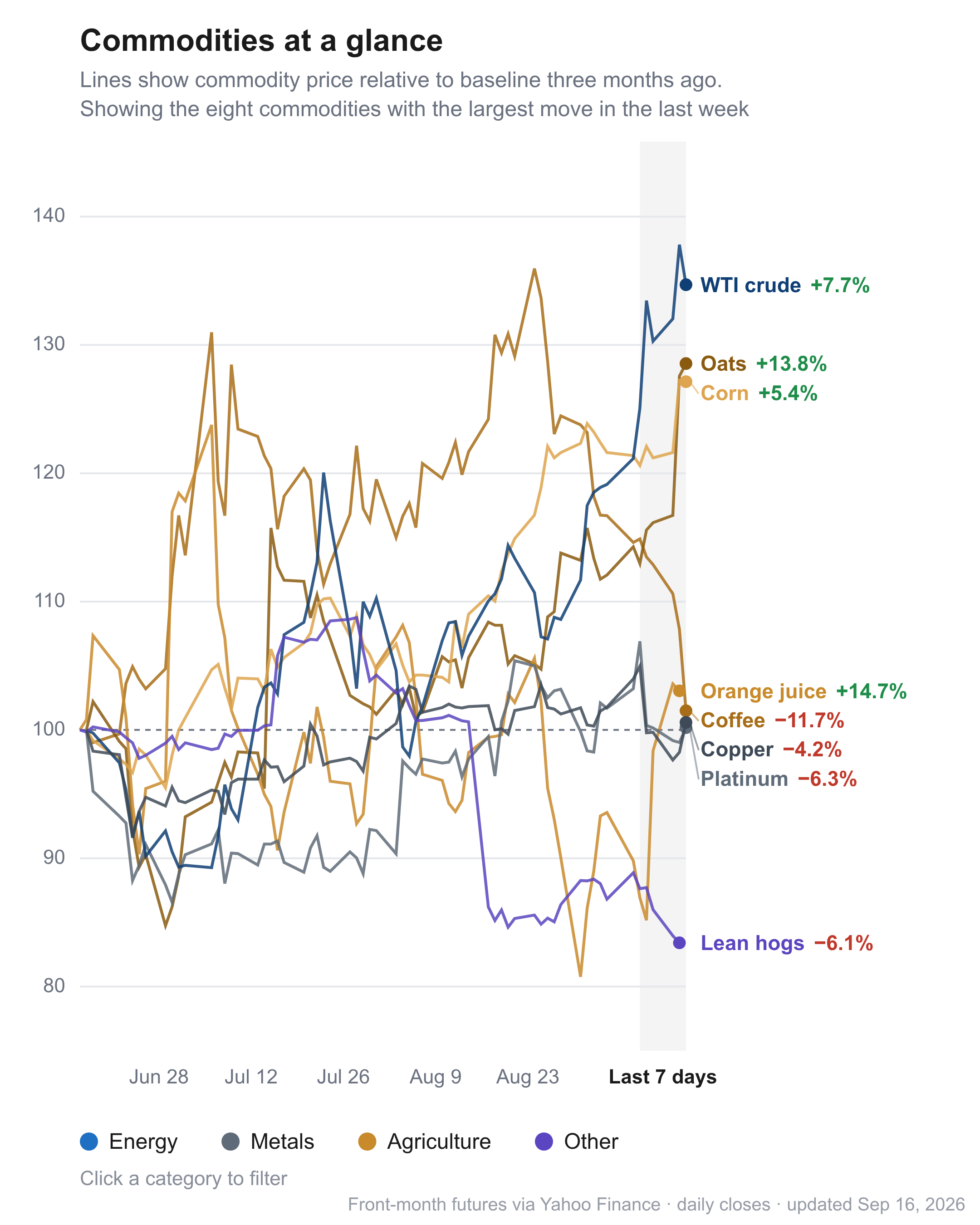
Task: Select the Lean hogs series label
Action: 752,943
